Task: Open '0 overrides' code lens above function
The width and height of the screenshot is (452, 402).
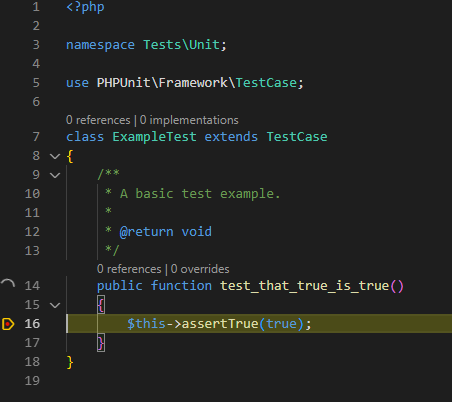Action: (x=200, y=269)
